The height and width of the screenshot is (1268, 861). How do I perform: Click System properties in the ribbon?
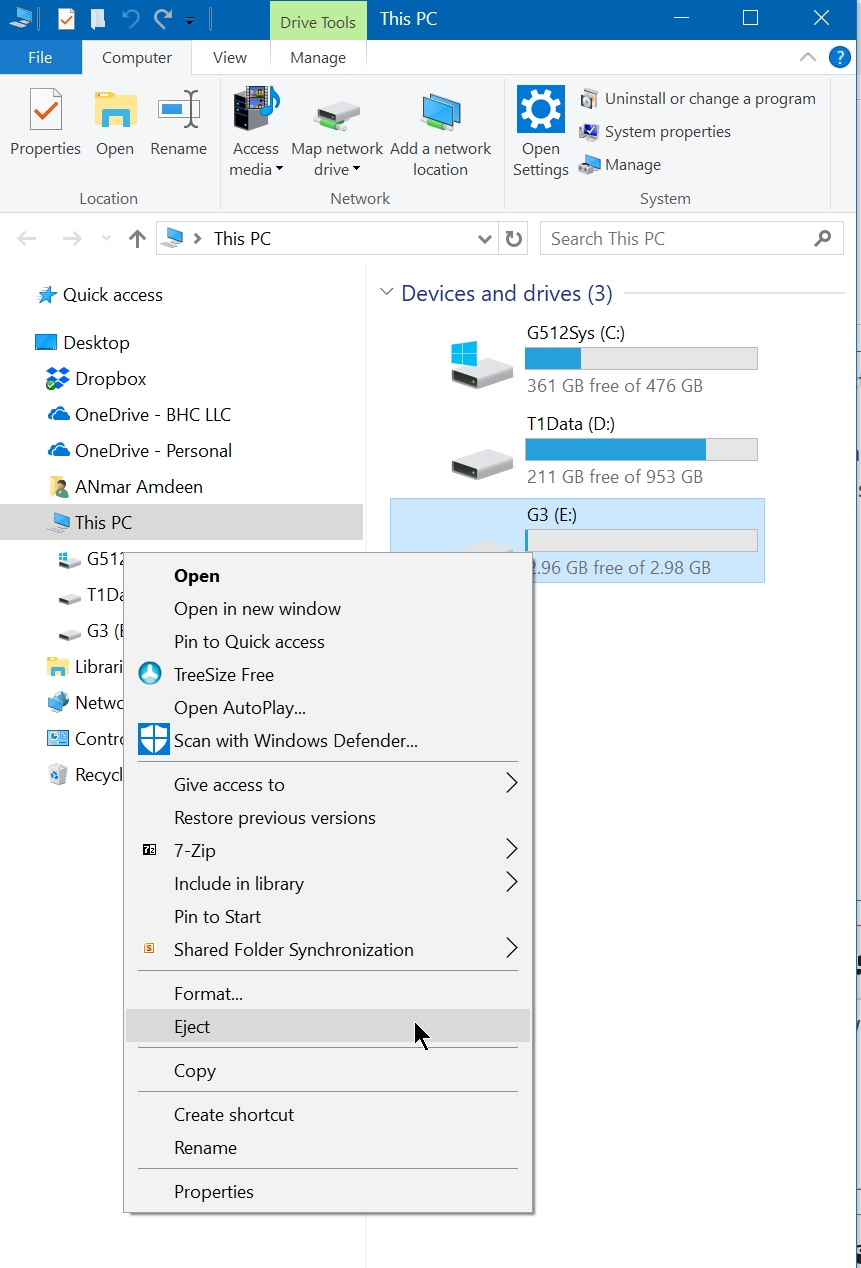[x=667, y=132]
